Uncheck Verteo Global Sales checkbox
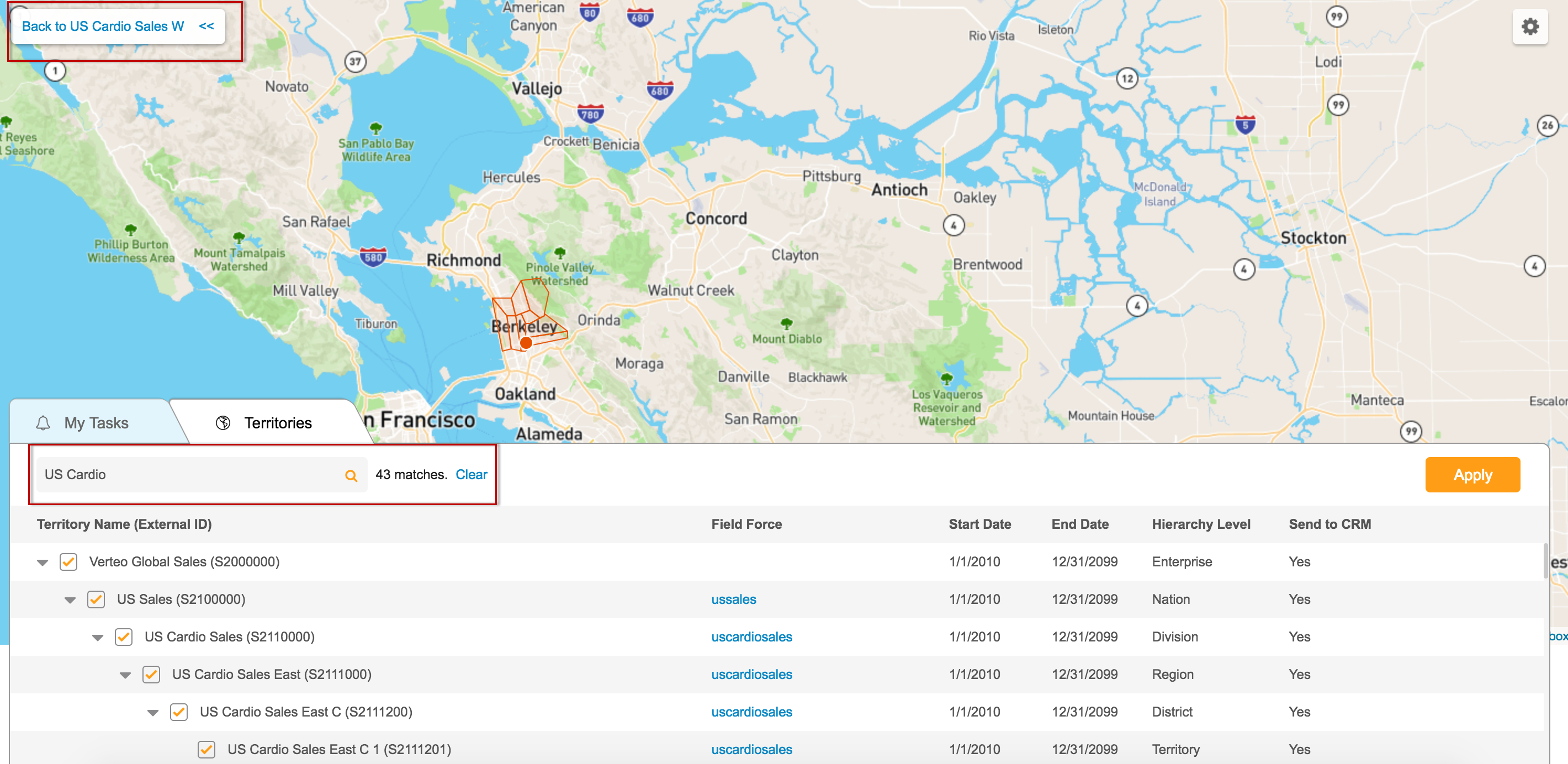Viewport: 1568px width, 764px height. (x=69, y=562)
